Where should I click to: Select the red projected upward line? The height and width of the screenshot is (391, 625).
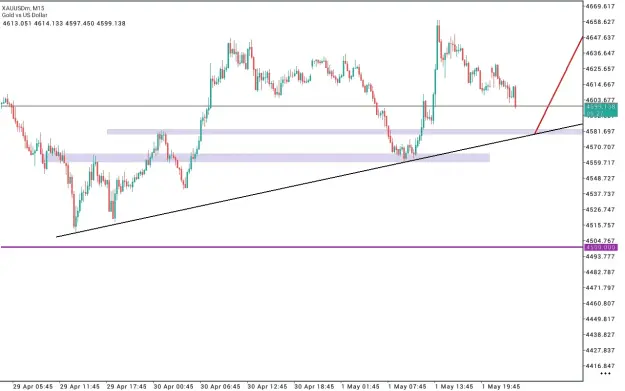point(559,85)
